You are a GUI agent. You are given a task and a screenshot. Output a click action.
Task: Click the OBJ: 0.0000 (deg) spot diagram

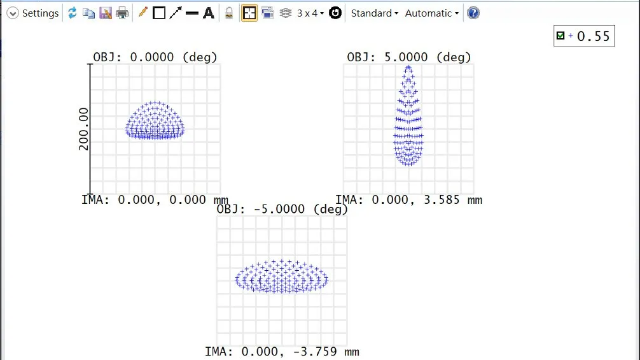tap(156, 129)
